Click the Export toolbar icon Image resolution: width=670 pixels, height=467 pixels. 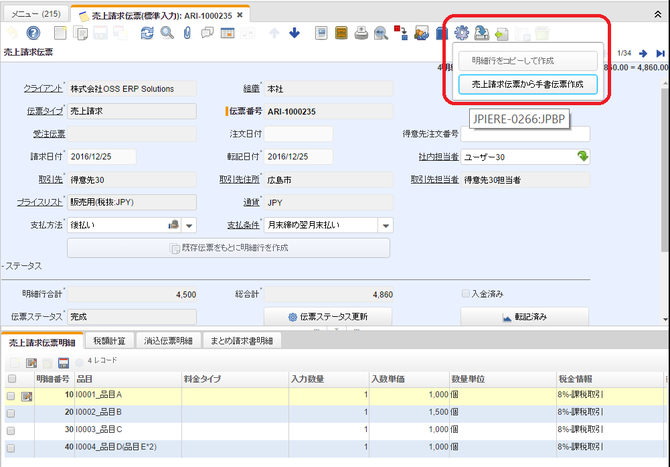(x=482, y=33)
